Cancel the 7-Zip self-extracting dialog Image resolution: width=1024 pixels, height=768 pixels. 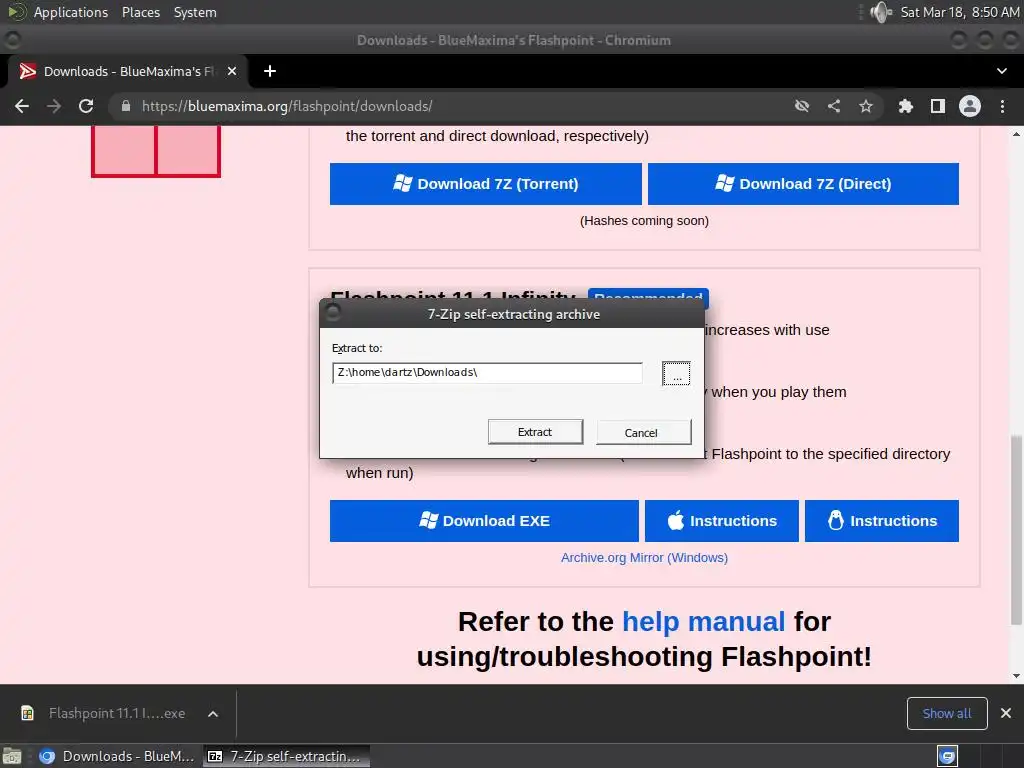[643, 432]
